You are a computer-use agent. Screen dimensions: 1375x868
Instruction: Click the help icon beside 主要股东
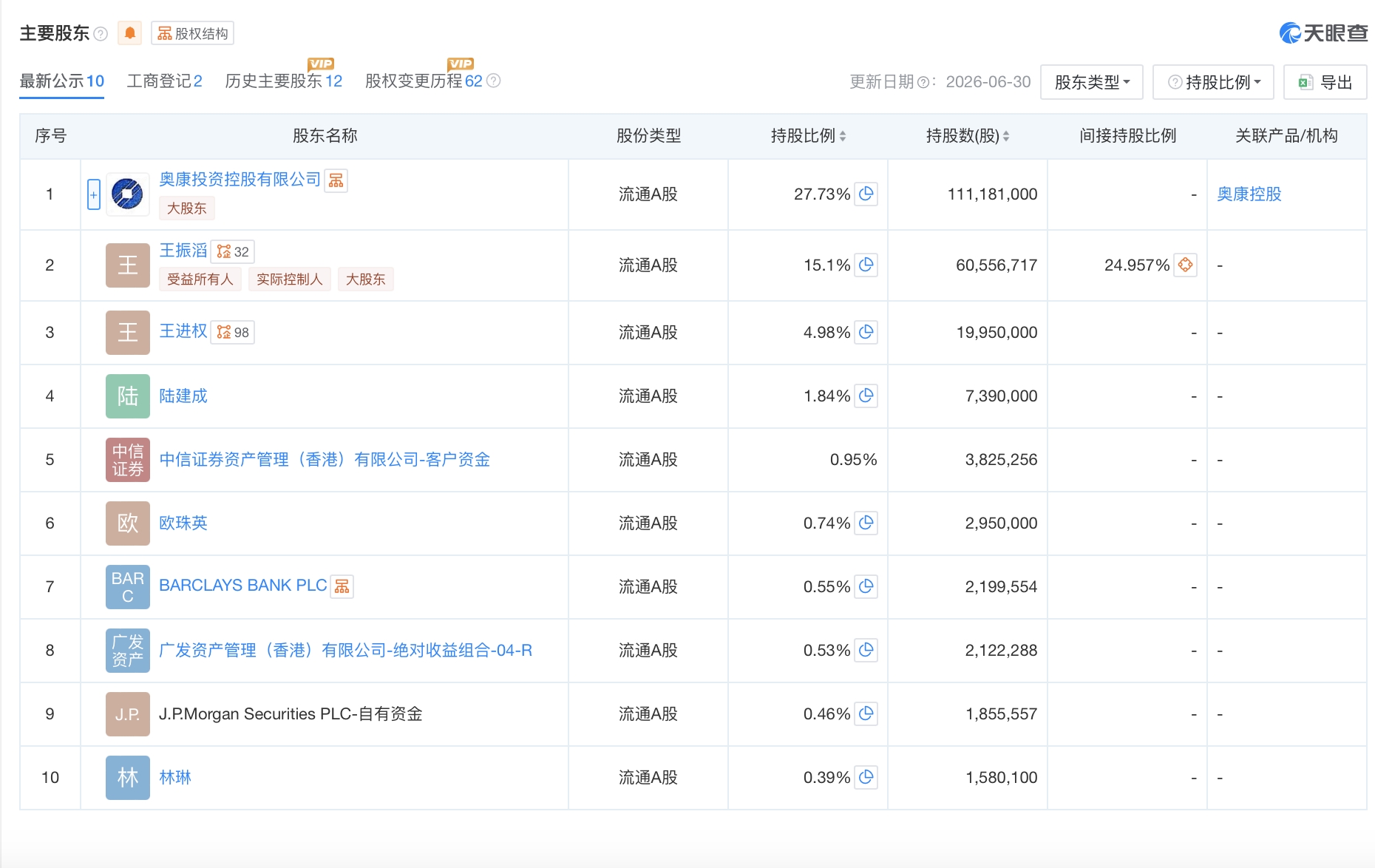click(101, 34)
